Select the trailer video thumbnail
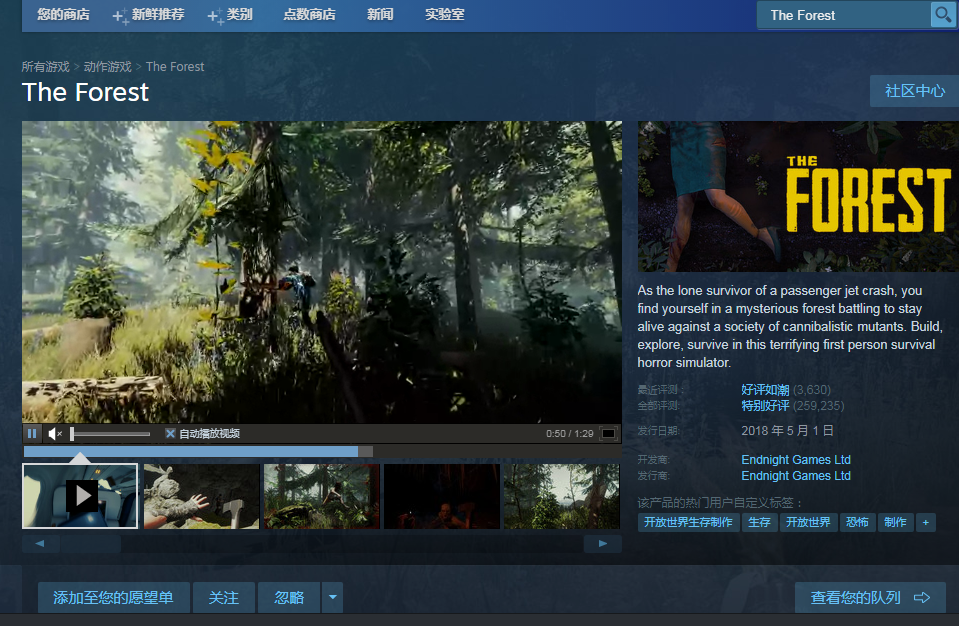The image size is (959, 626). (x=80, y=496)
